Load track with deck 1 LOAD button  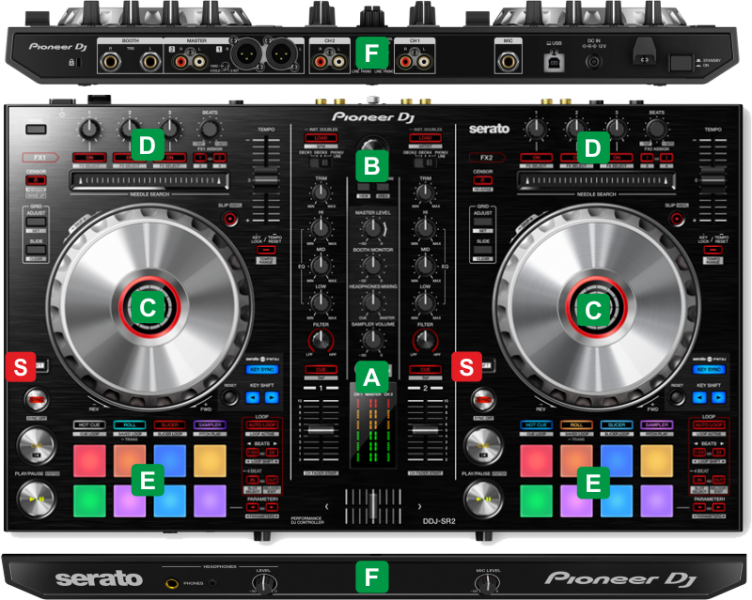point(321,138)
